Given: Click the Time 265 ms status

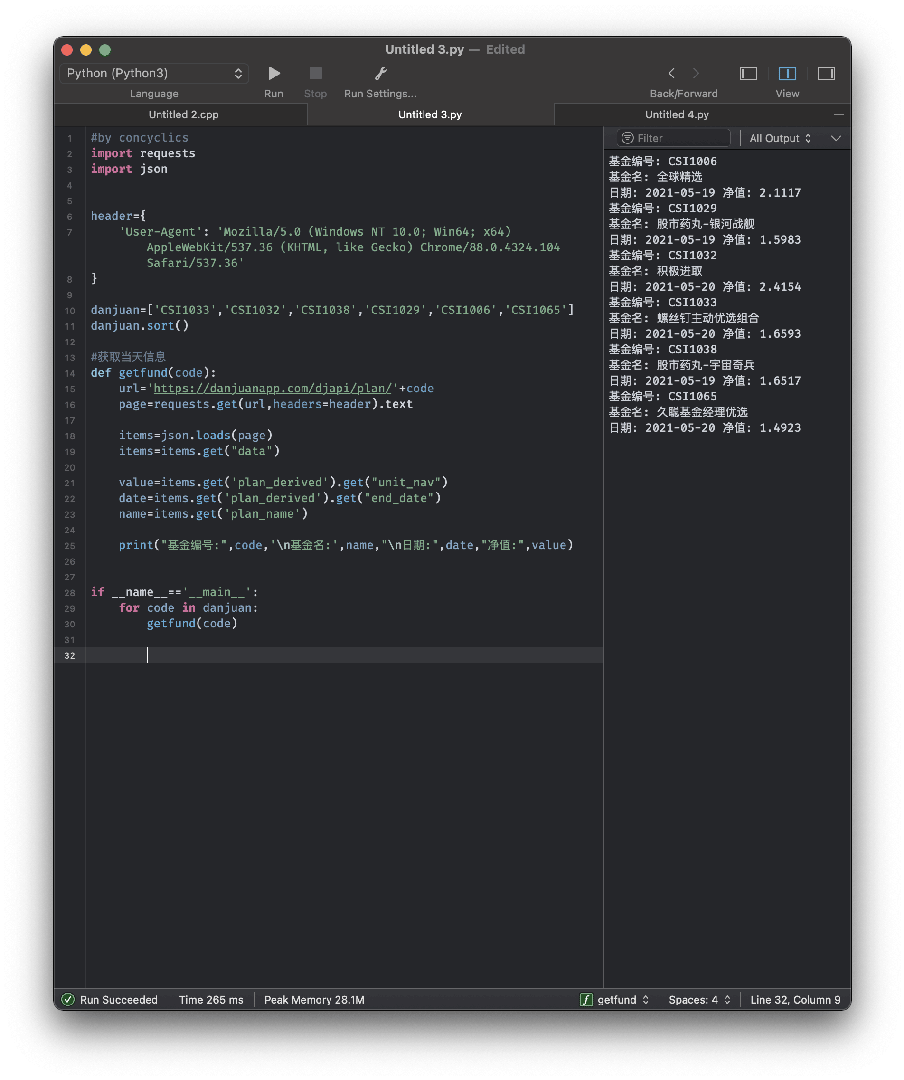Looking at the screenshot, I should point(211,1000).
